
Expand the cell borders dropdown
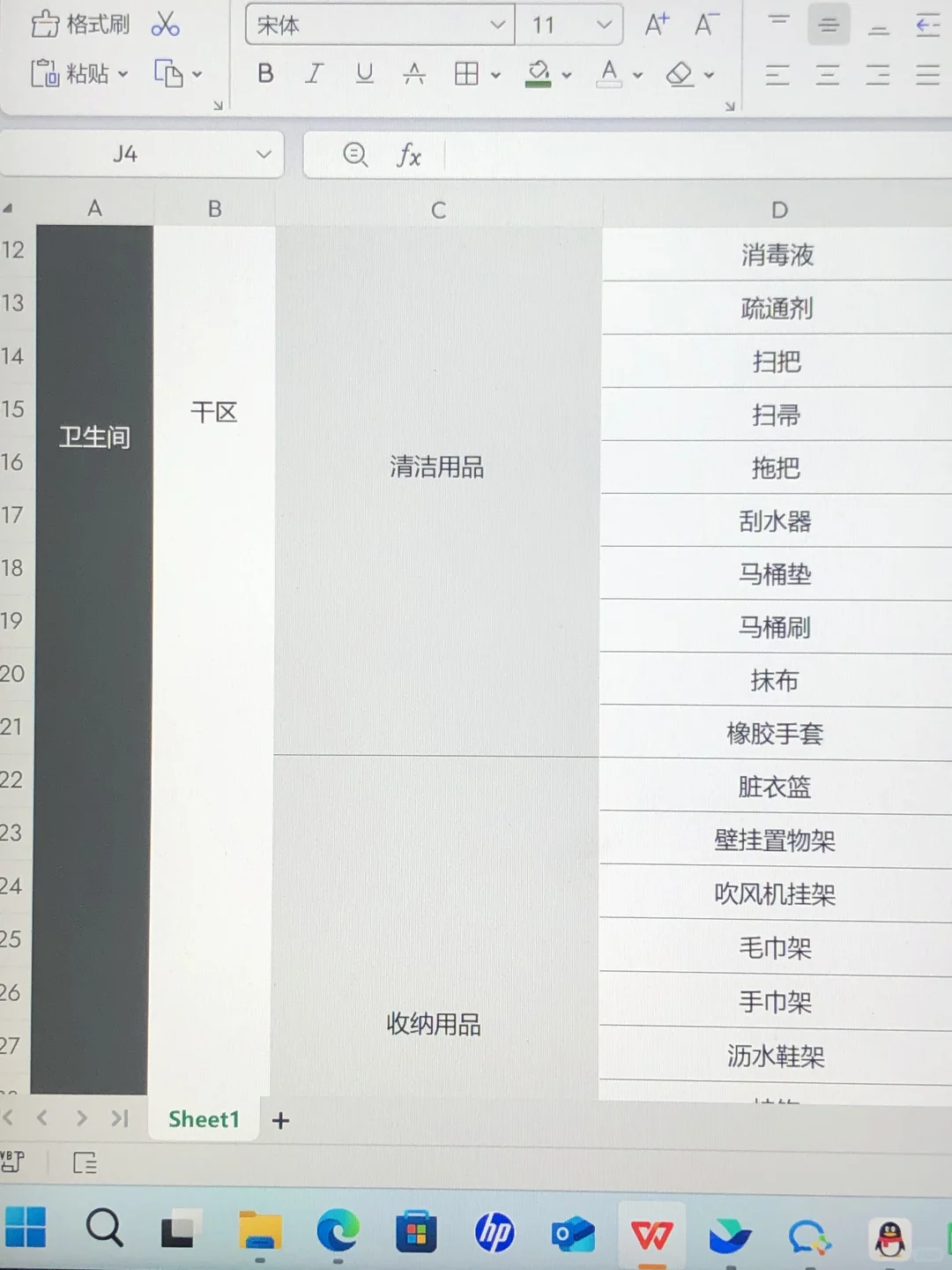point(495,74)
